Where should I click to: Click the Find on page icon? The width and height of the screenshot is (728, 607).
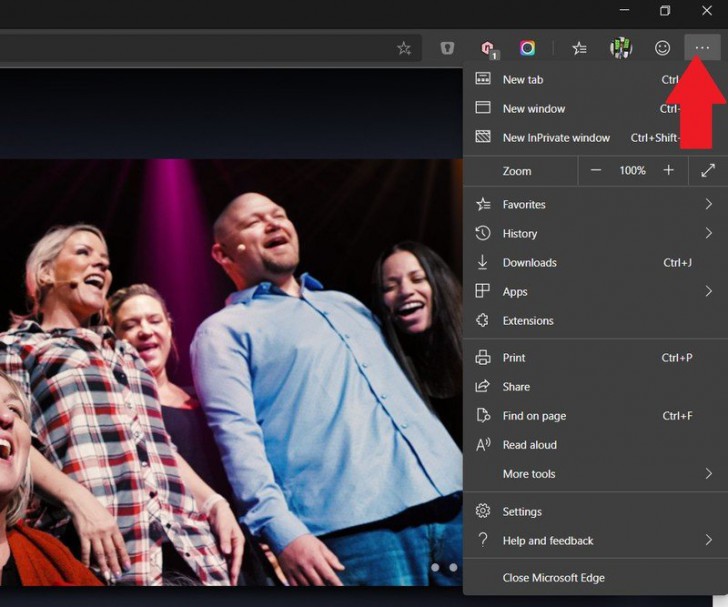tap(483, 415)
